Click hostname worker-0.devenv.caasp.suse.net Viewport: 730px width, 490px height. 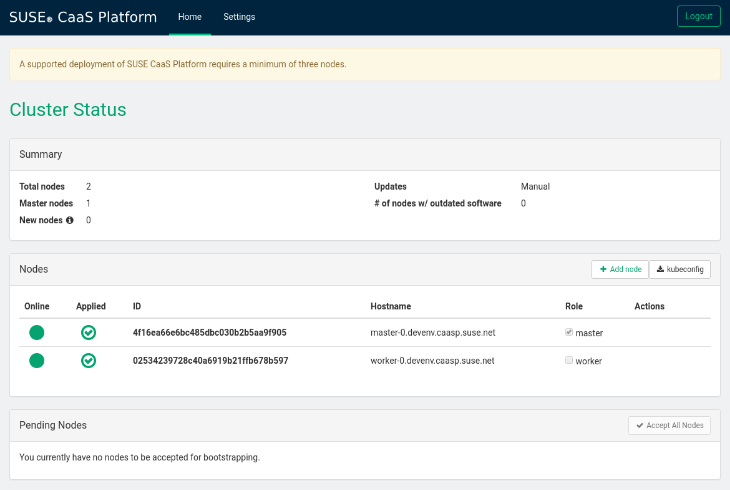pos(432,361)
